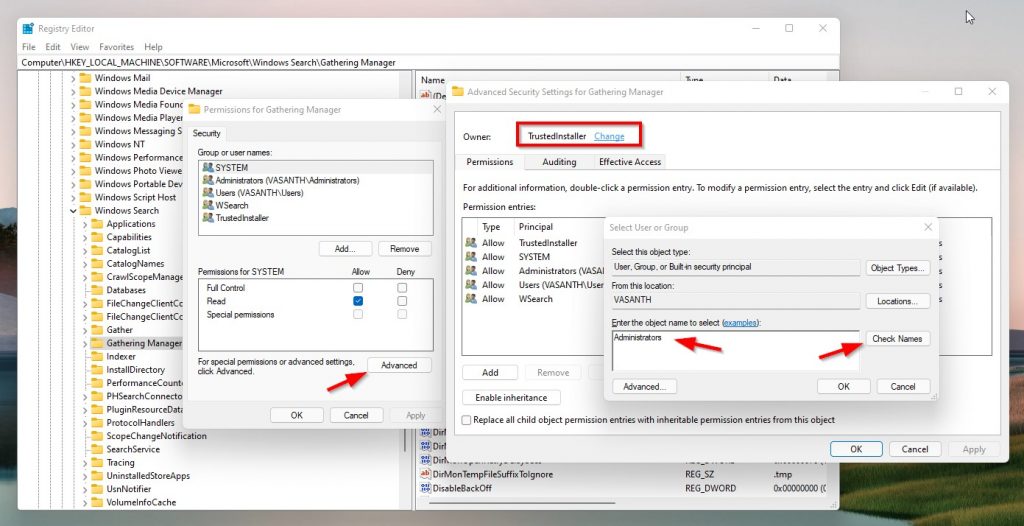1024x526 pixels.
Task: Select Security tab in Permissions dialog
Action: point(206,133)
